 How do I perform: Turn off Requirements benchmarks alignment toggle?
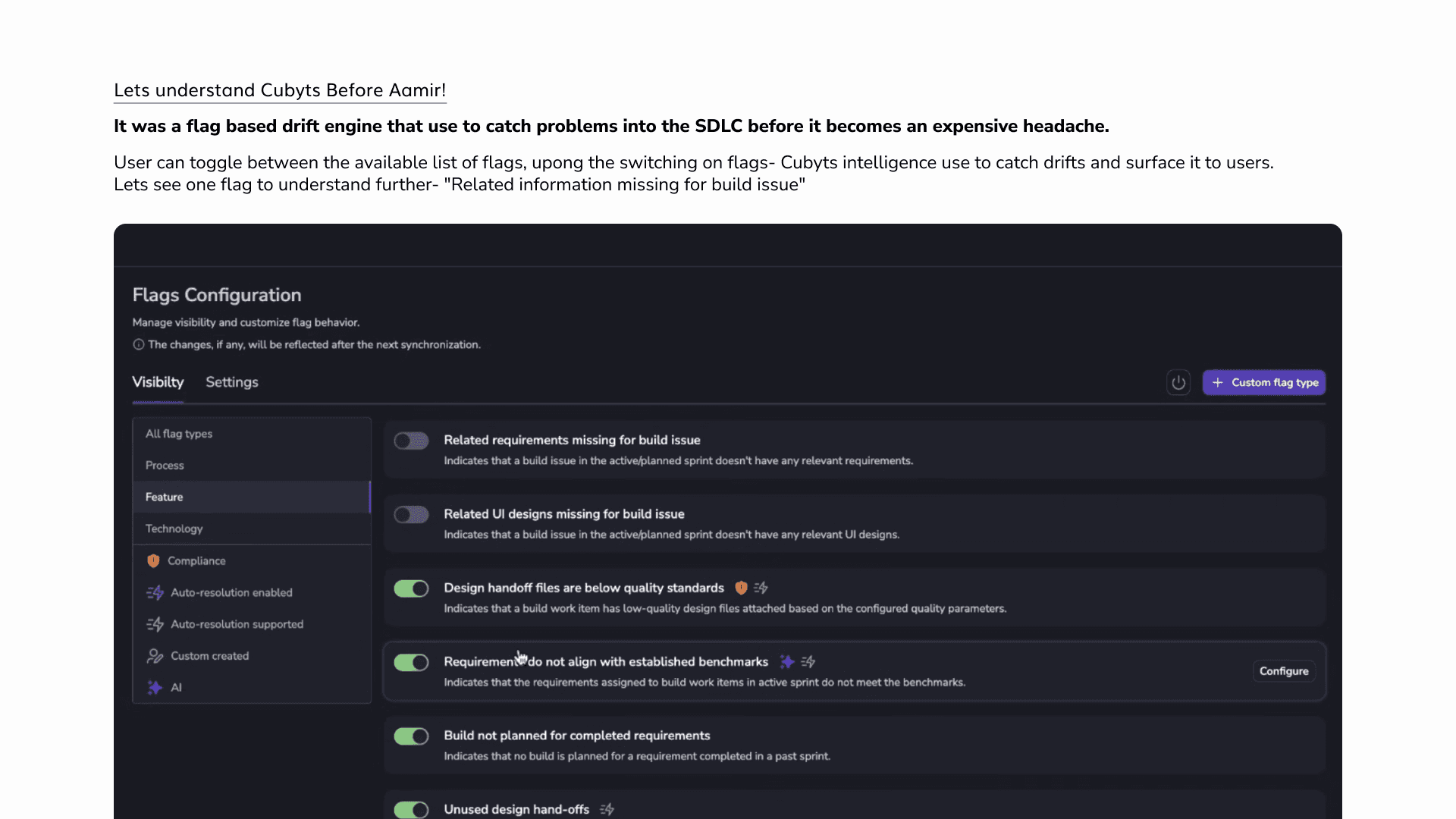click(411, 663)
